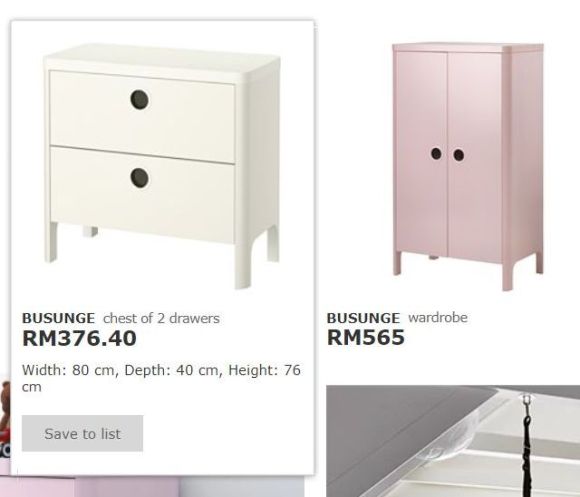Click the RM376.40 price label
The image size is (580, 497).
point(79,338)
